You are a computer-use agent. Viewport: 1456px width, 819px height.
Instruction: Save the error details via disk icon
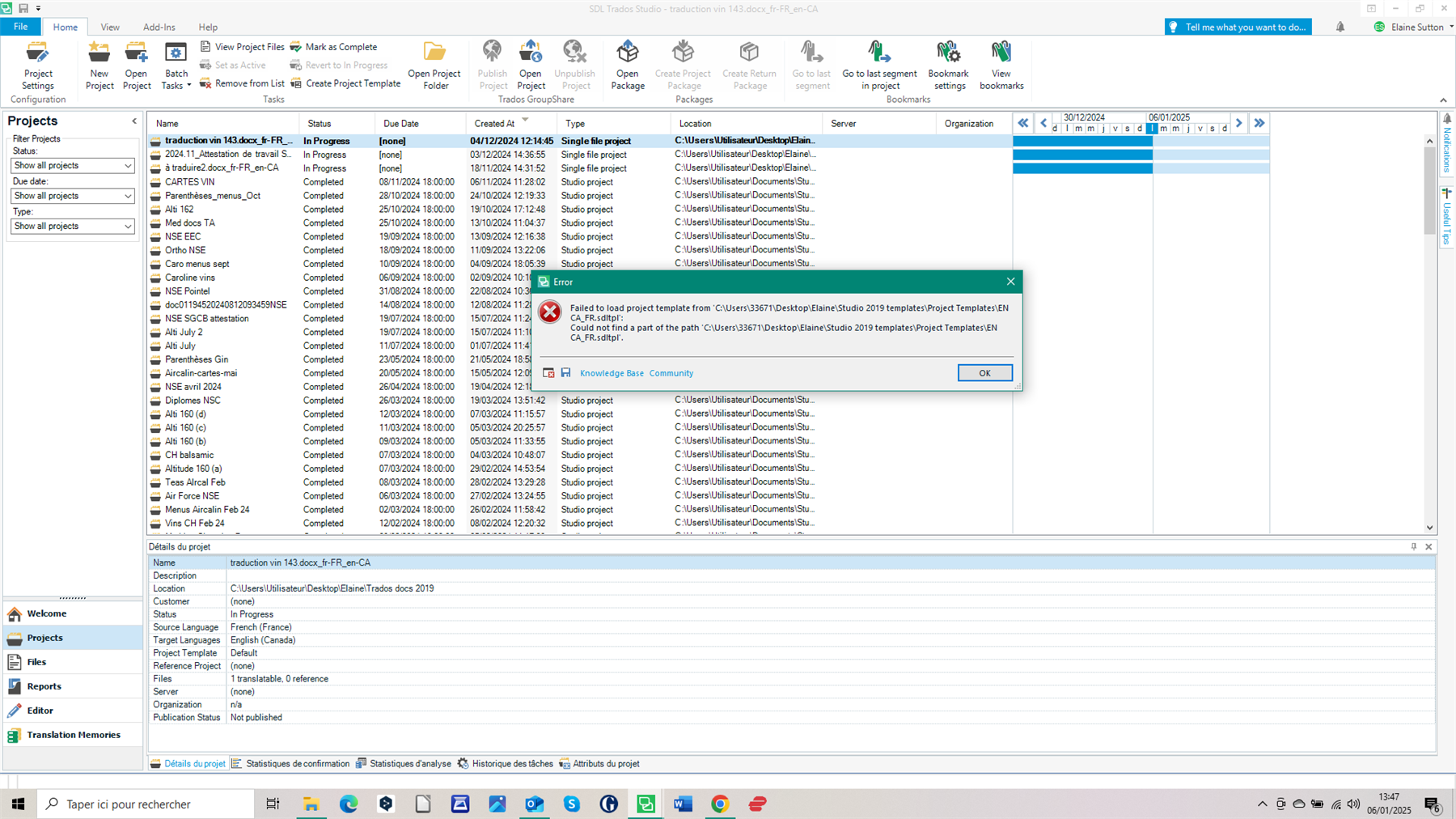pyautogui.click(x=565, y=373)
